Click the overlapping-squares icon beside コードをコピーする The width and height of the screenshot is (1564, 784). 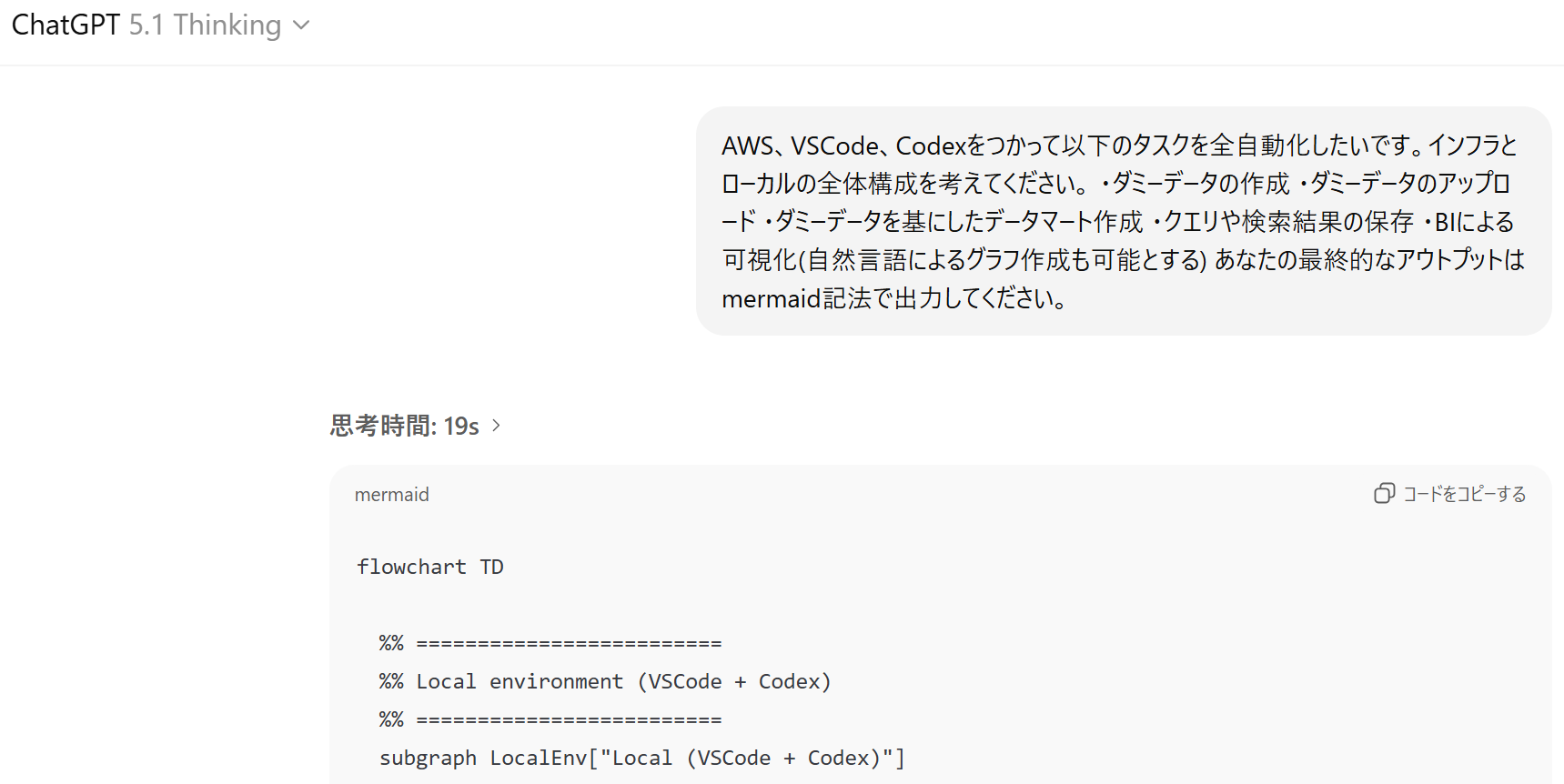point(1384,493)
